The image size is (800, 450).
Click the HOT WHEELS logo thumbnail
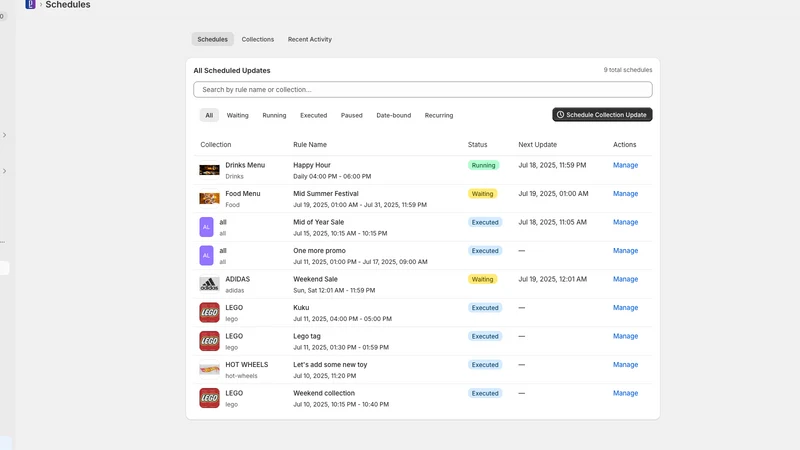pos(209,369)
